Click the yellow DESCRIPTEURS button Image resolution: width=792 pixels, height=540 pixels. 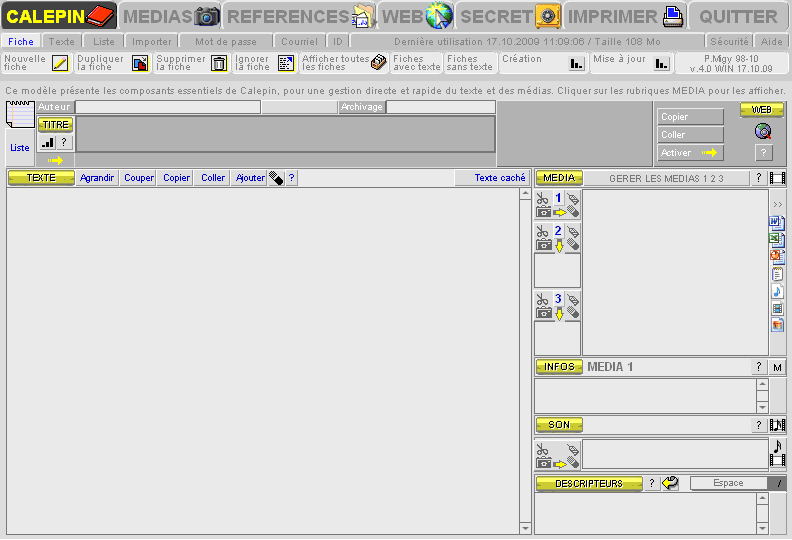(x=589, y=483)
